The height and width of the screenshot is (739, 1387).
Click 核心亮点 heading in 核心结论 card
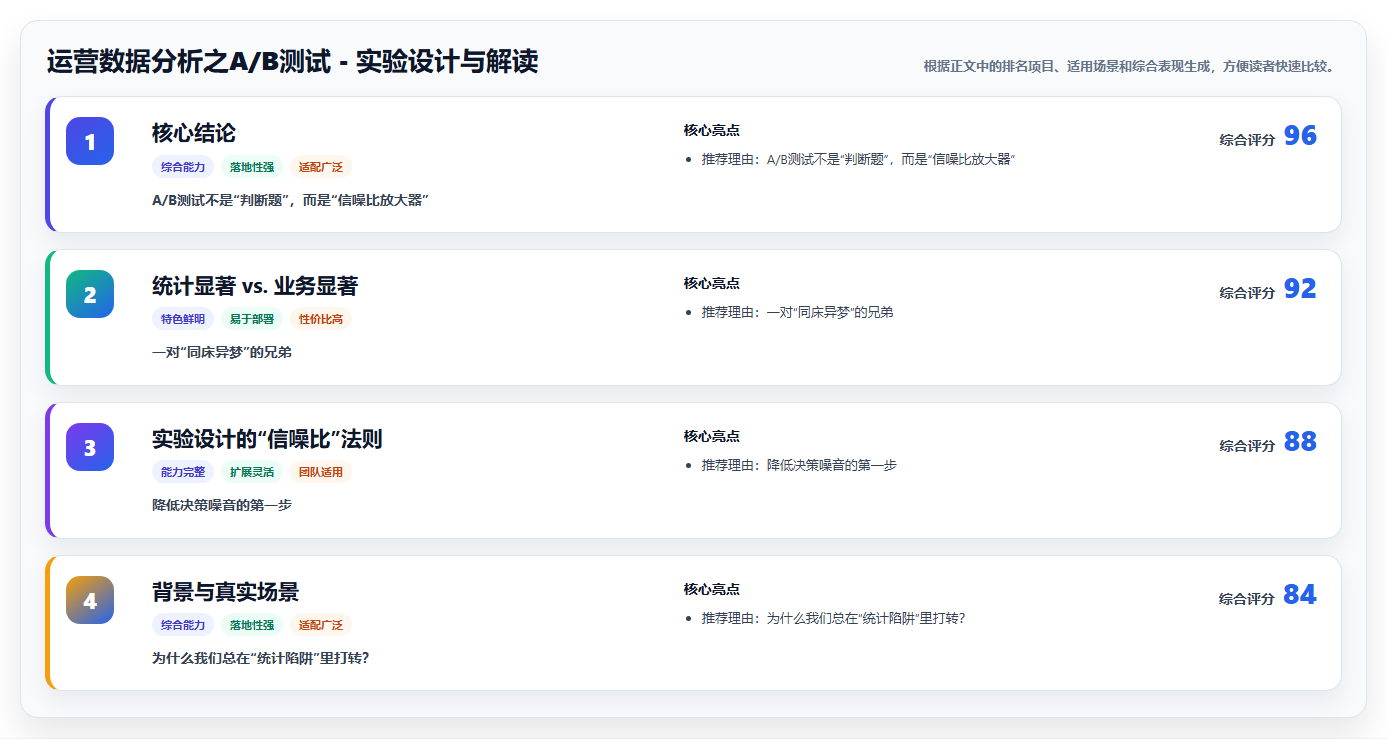pos(712,131)
